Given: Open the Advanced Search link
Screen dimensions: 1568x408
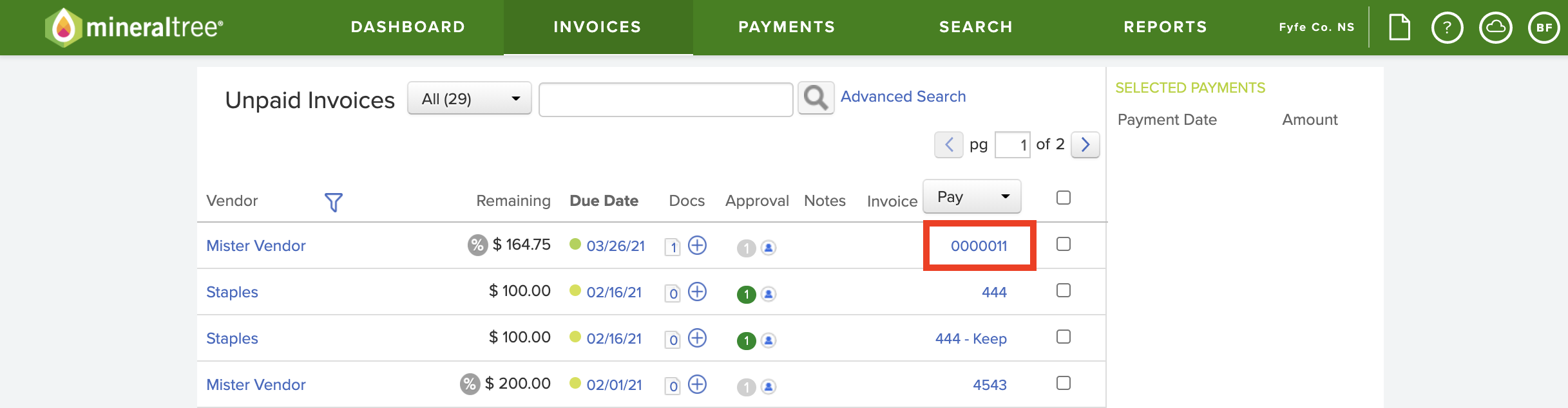Looking at the screenshot, I should point(903,97).
